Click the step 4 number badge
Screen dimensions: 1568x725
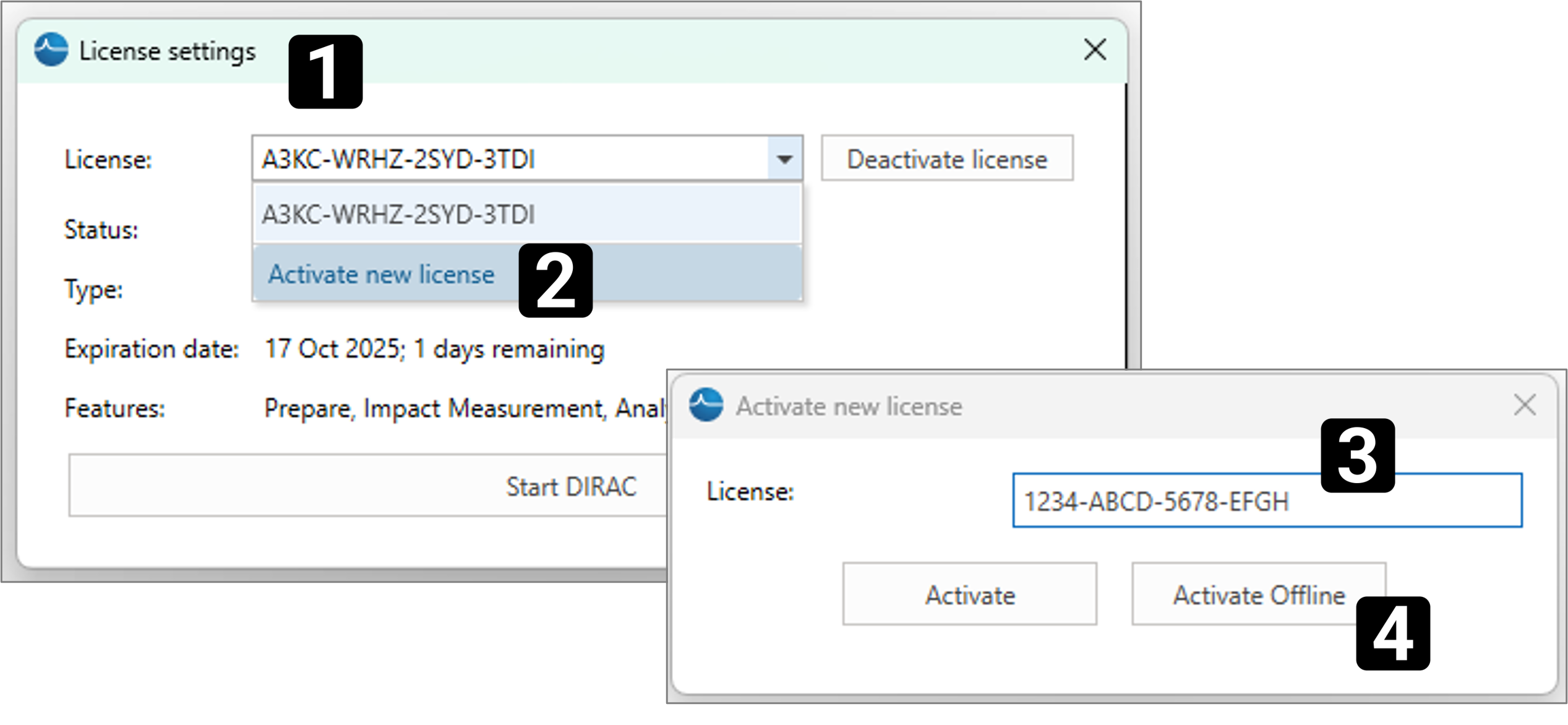click(x=1392, y=633)
